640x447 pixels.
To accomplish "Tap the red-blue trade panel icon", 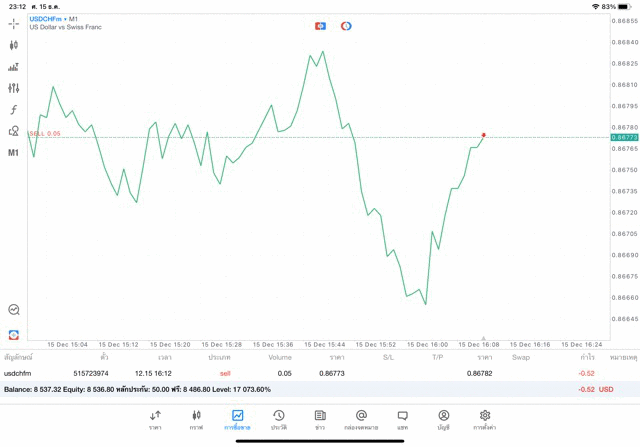I will pos(320,26).
